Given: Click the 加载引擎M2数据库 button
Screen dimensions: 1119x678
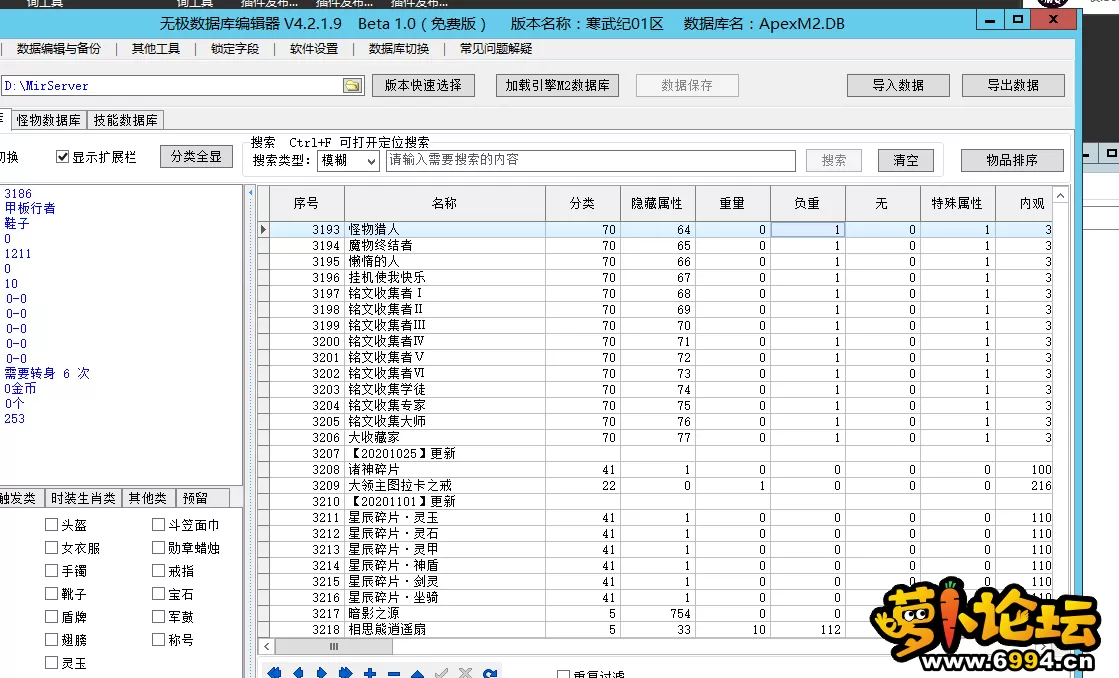Looking at the screenshot, I should 557,86.
